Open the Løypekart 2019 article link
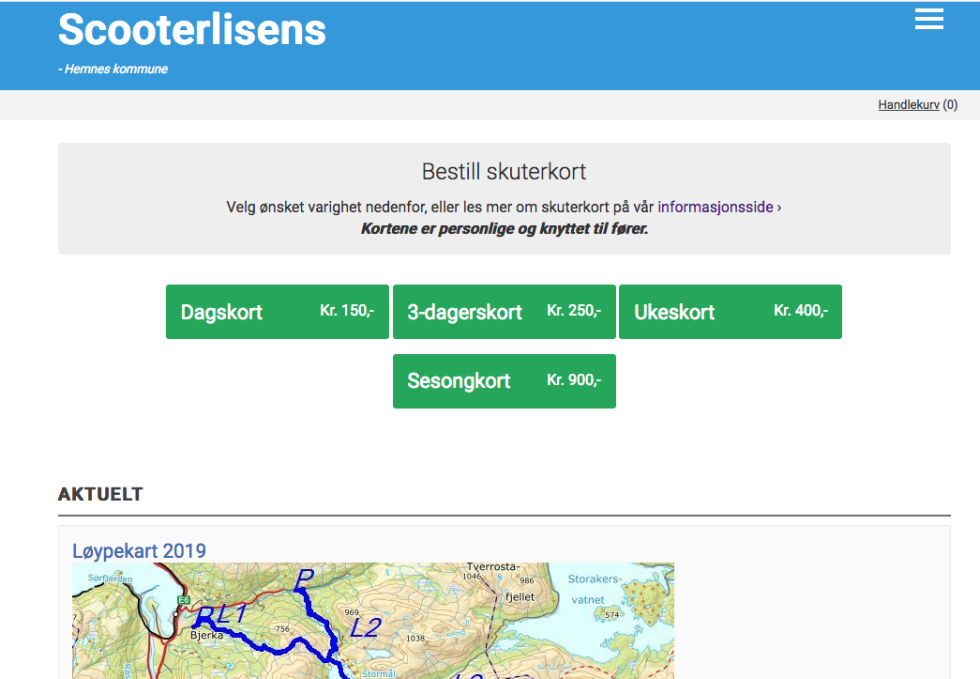The width and height of the screenshot is (980, 679). pyautogui.click(x=139, y=551)
